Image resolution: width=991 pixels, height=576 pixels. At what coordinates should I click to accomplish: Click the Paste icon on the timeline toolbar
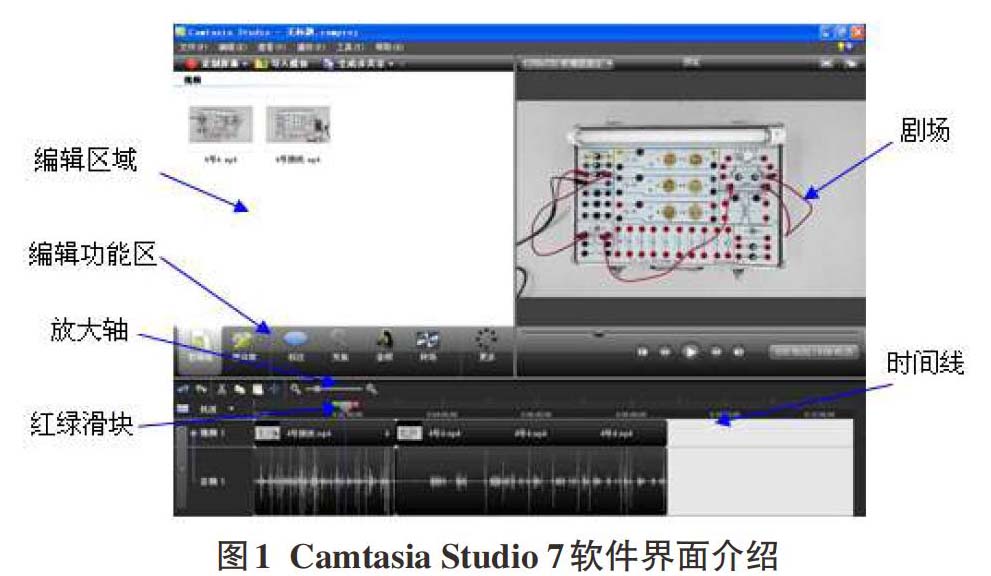tap(258, 389)
